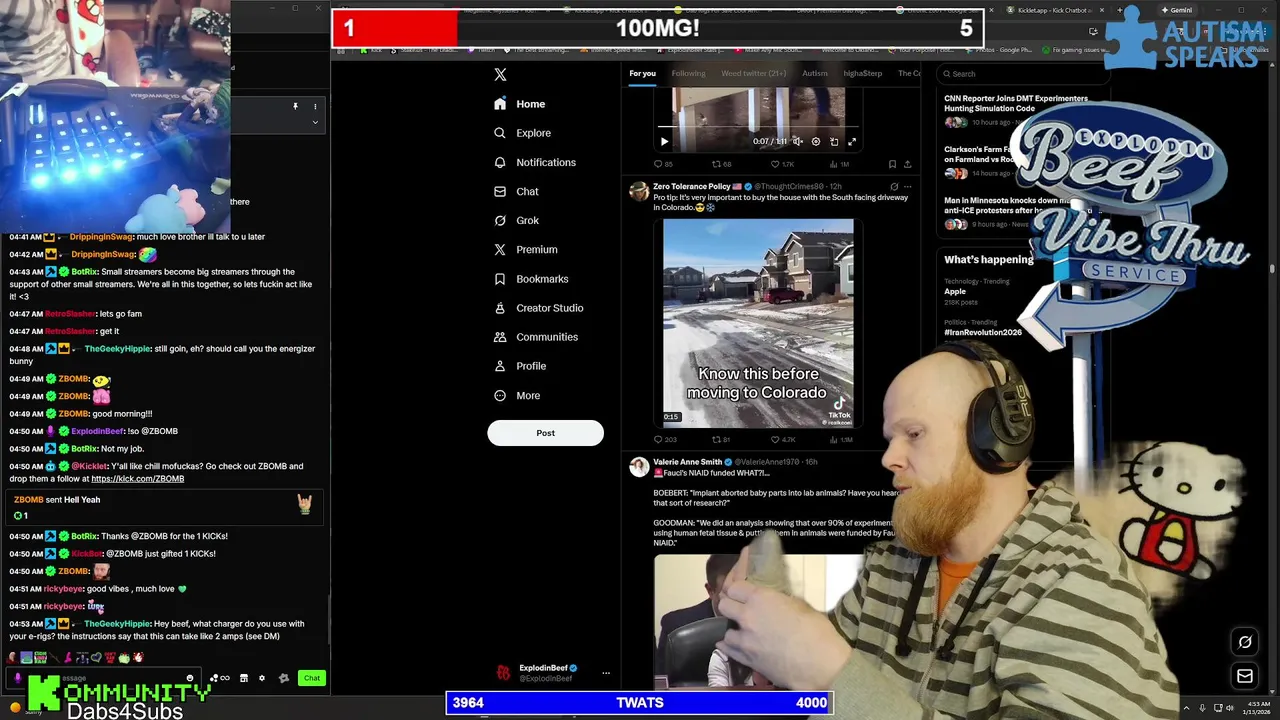Open emoji picker in chat message box
Screen dimensions: 1280x720
click(x=190, y=678)
